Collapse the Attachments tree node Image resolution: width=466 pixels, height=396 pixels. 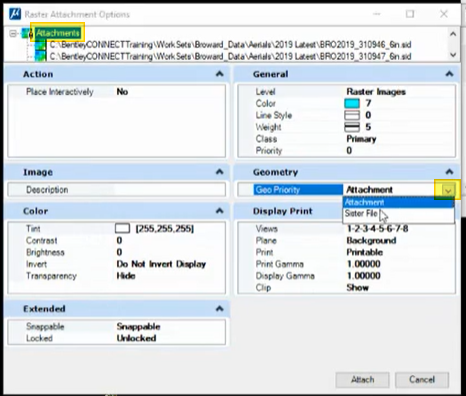pos(13,33)
